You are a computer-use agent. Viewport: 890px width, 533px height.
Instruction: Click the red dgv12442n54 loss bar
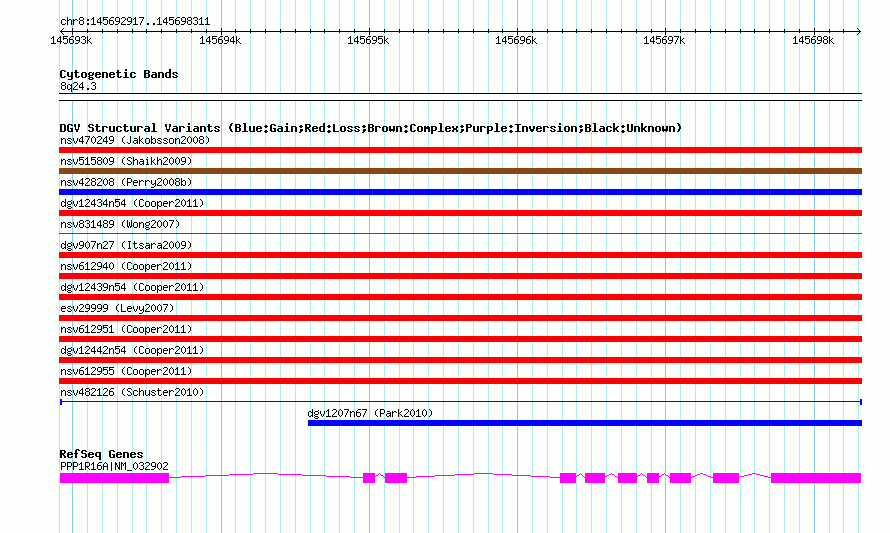(x=460, y=360)
